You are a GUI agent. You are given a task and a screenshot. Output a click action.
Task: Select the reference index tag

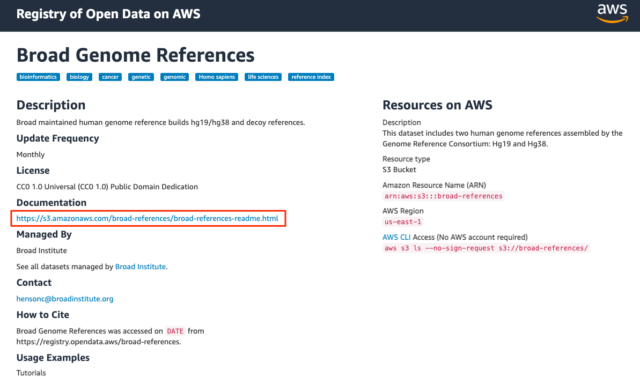click(x=311, y=77)
